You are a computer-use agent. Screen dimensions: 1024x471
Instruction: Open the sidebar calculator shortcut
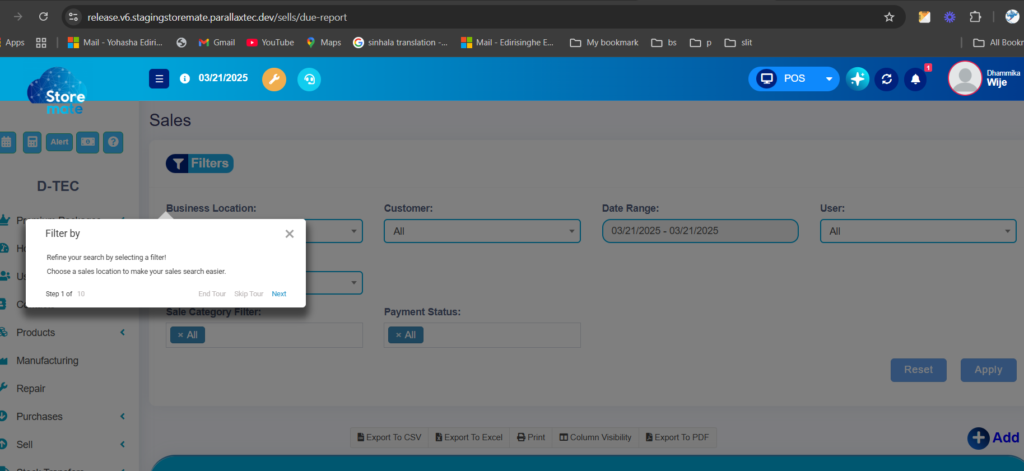click(33, 142)
